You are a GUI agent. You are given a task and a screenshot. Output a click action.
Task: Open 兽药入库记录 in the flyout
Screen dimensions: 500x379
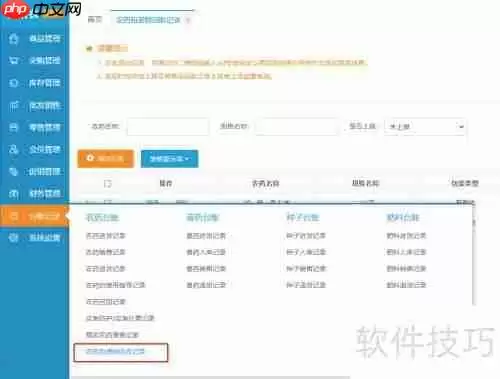point(206,252)
